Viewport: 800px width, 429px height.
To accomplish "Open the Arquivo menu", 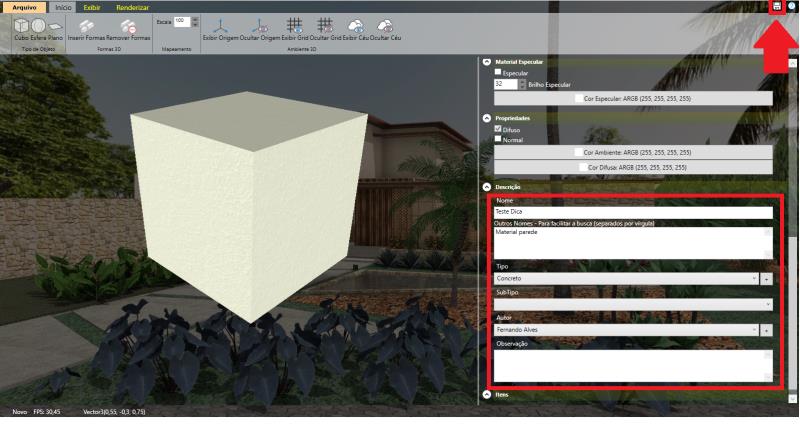I will coord(23,7).
